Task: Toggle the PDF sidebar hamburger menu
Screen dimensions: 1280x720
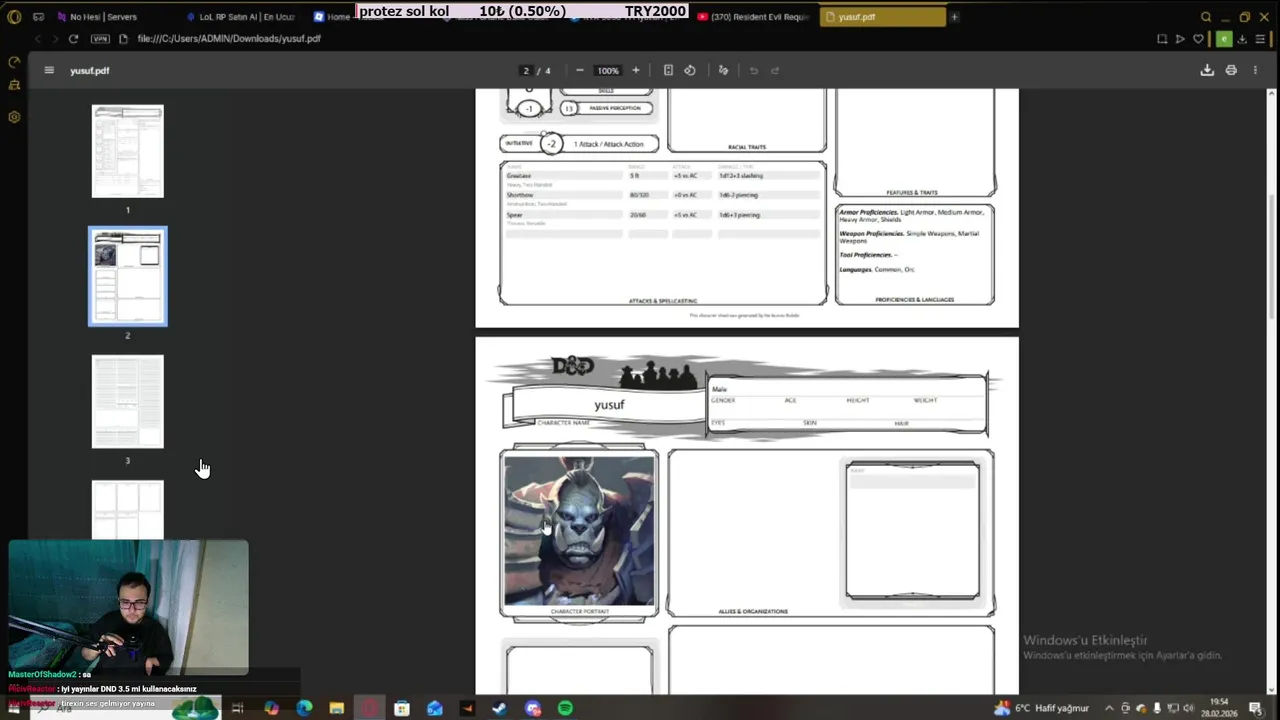Action: 49,70
